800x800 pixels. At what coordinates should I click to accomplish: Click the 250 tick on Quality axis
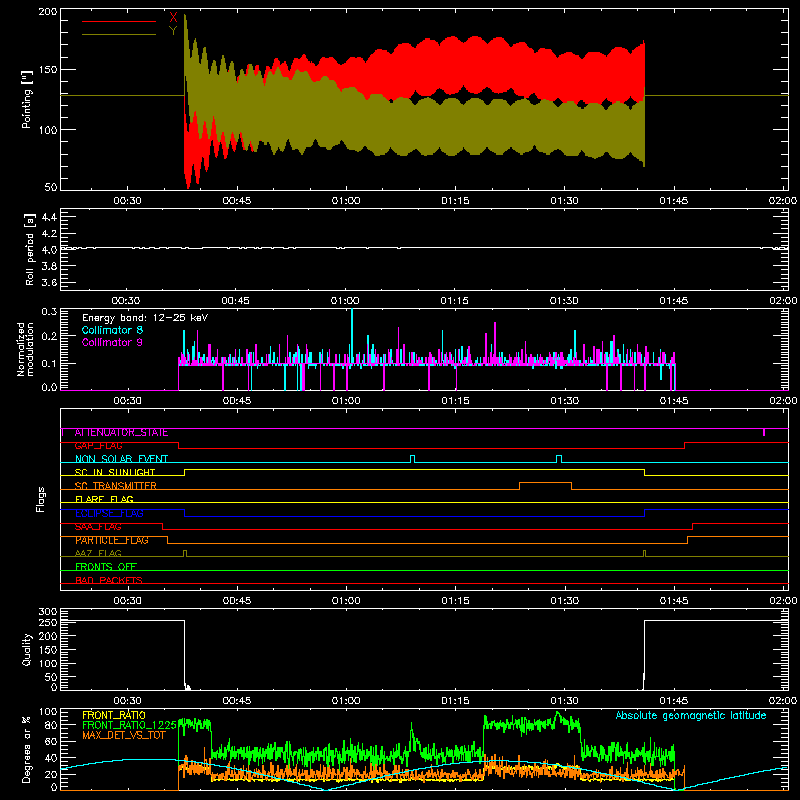point(48,622)
